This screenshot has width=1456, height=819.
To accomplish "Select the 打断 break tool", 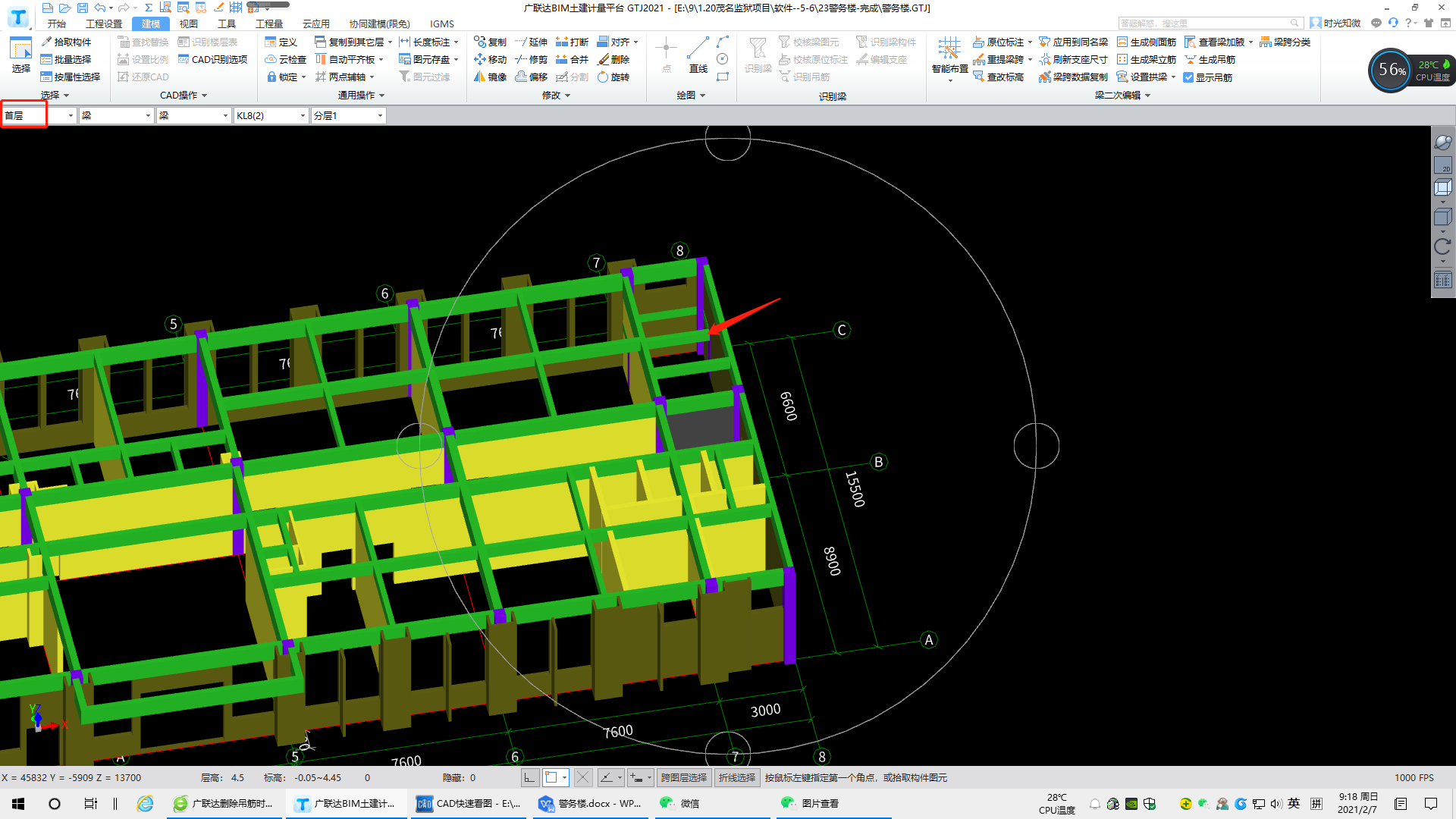I will pyautogui.click(x=572, y=42).
